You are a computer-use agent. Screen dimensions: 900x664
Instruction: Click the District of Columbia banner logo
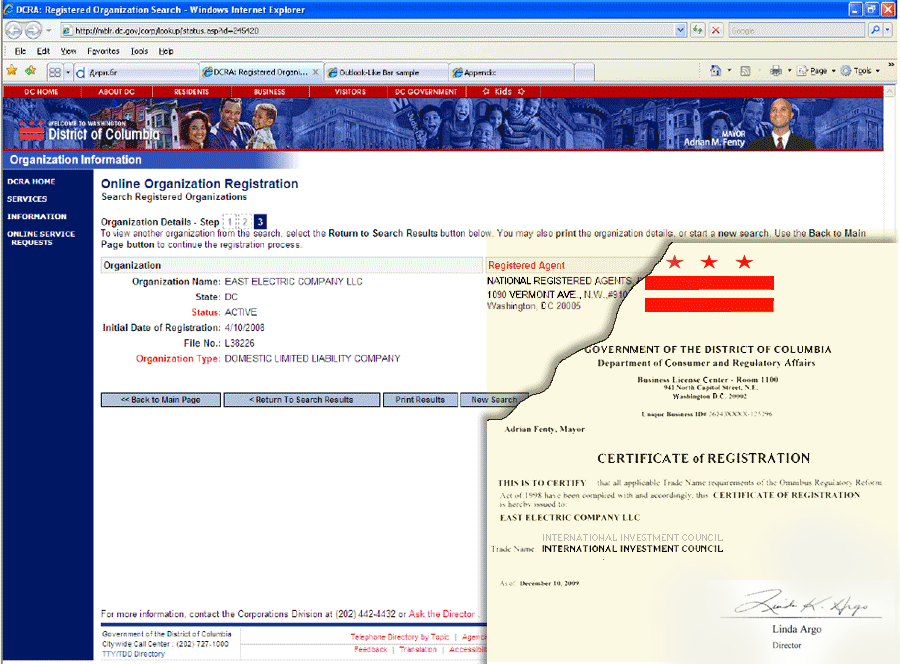point(89,131)
